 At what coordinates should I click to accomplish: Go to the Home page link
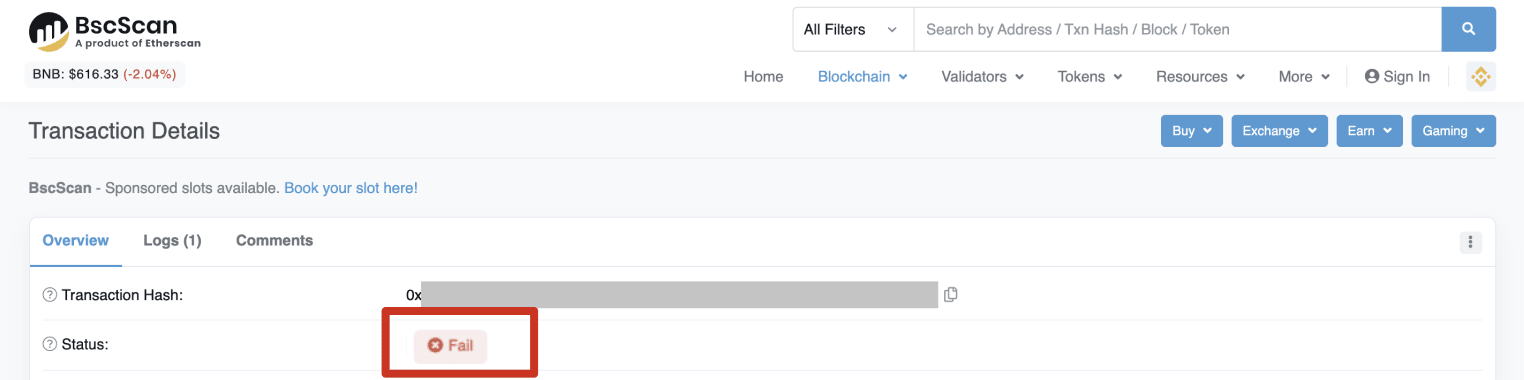click(763, 77)
